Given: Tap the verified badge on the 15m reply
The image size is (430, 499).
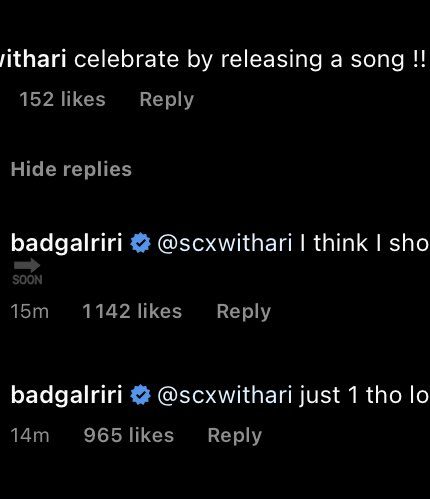Looking at the screenshot, I should (140, 243).
